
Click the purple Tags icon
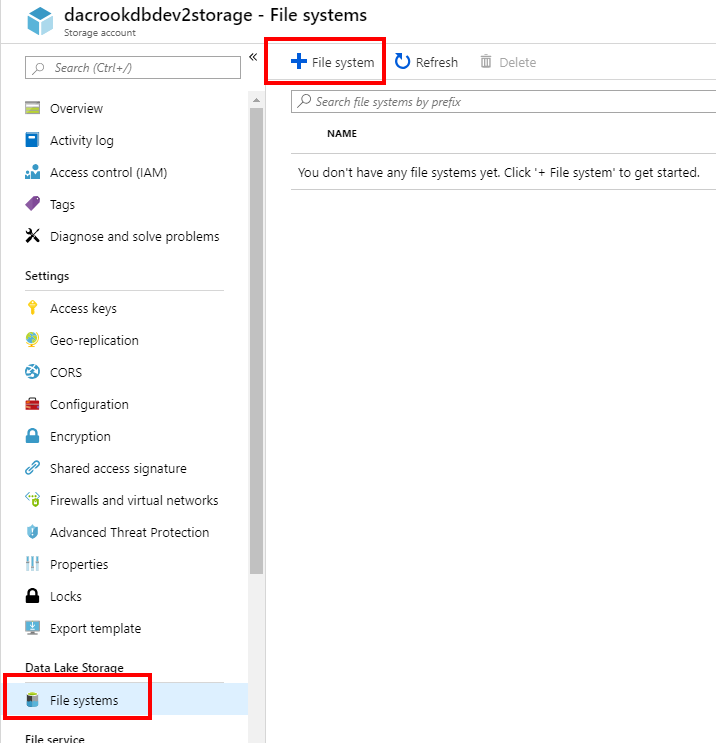(x=32, y=204)
